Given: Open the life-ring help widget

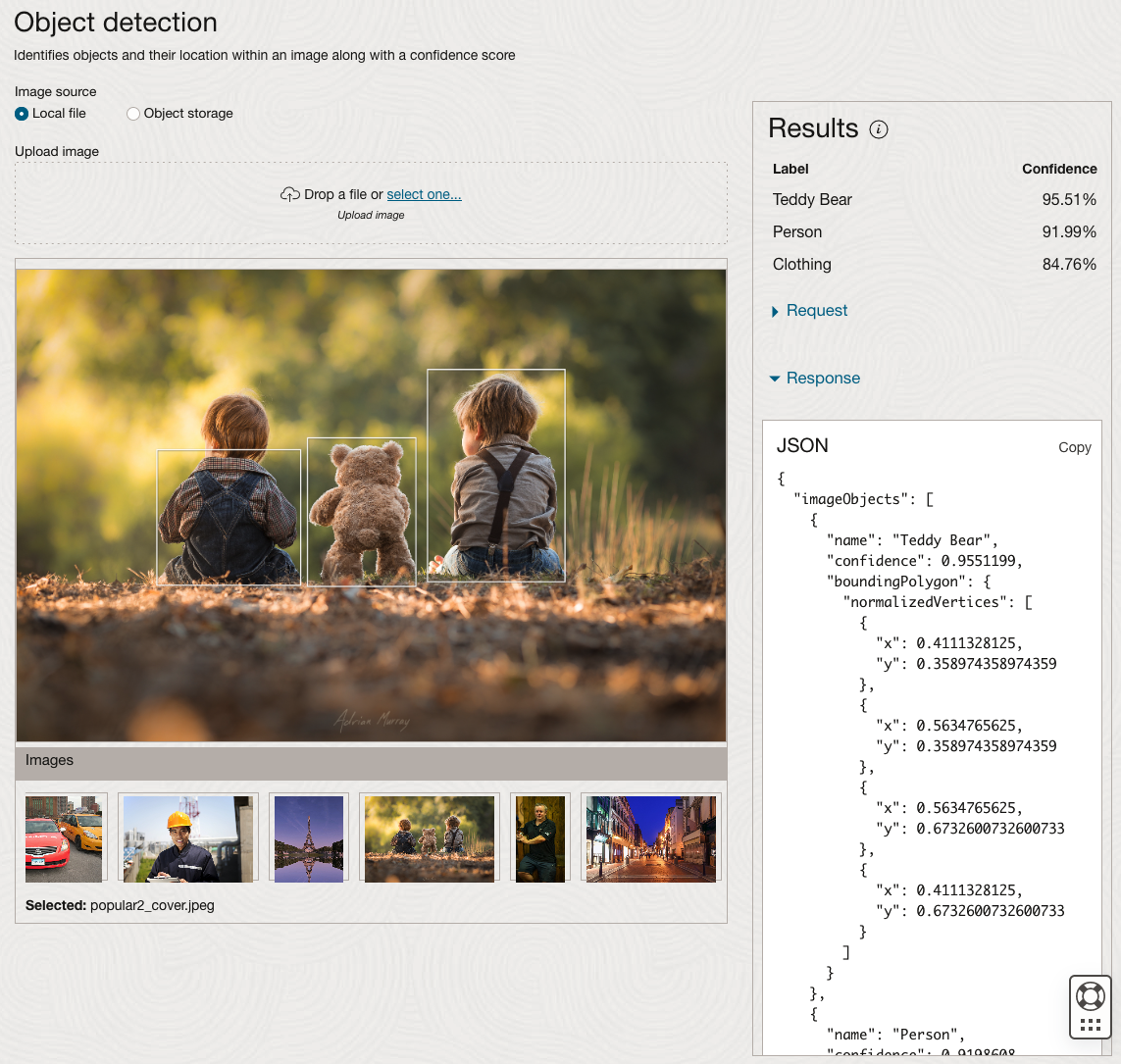Looking at the screenshot, I should tap(1090, 995).
